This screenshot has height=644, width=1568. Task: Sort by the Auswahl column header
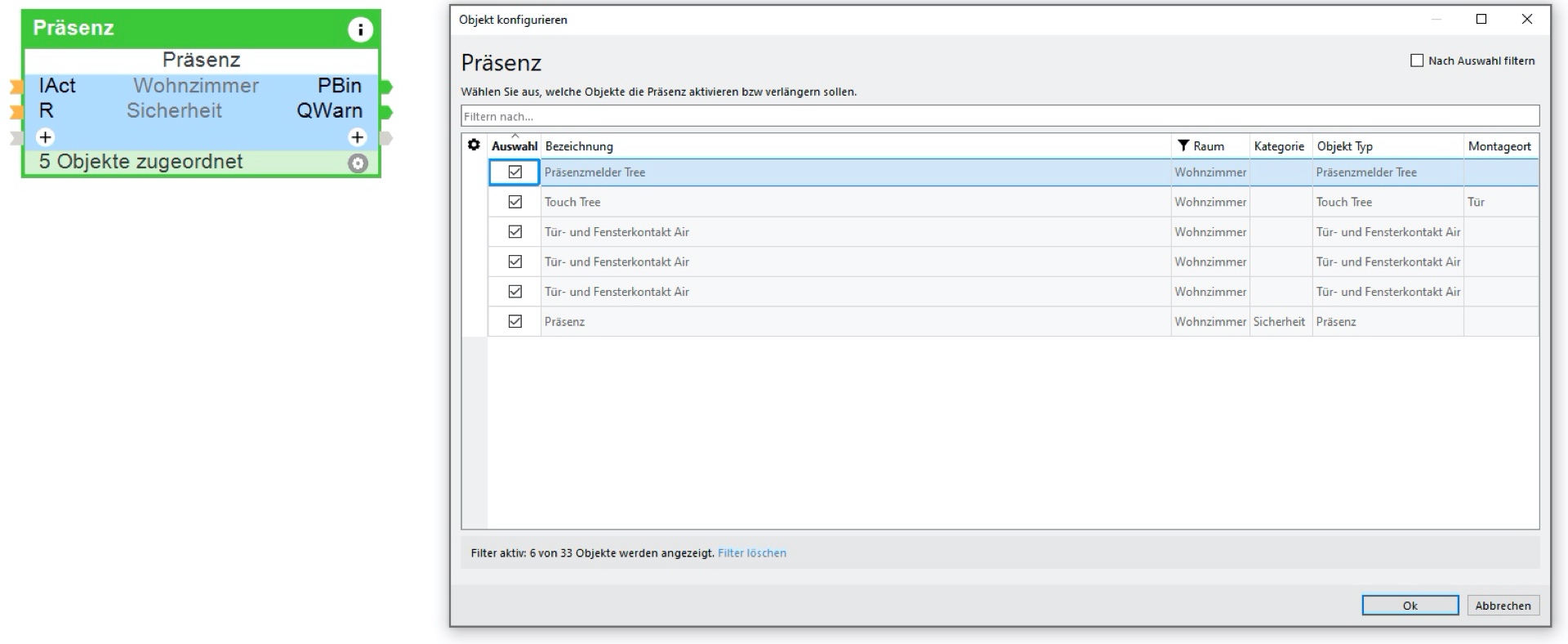pos(514,146)
